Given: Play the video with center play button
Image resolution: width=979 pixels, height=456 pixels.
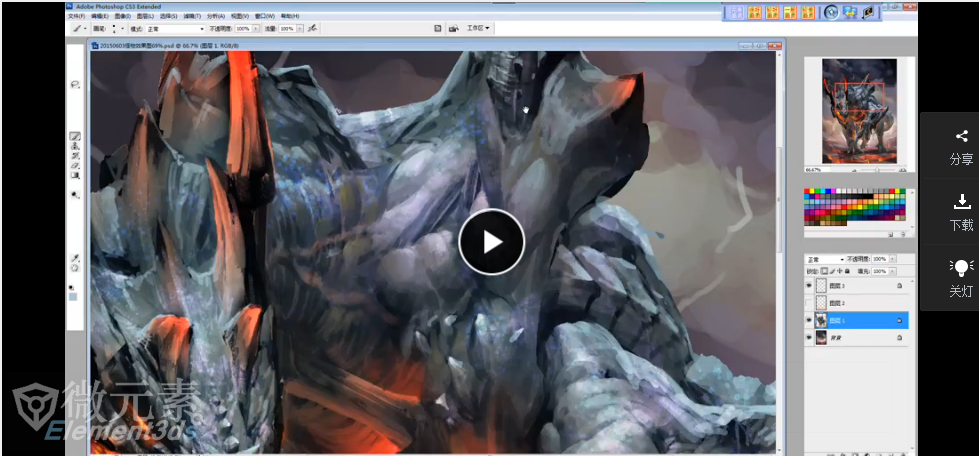Looking at the screenshot, I should pyautogui.click(x=491, y=242).
